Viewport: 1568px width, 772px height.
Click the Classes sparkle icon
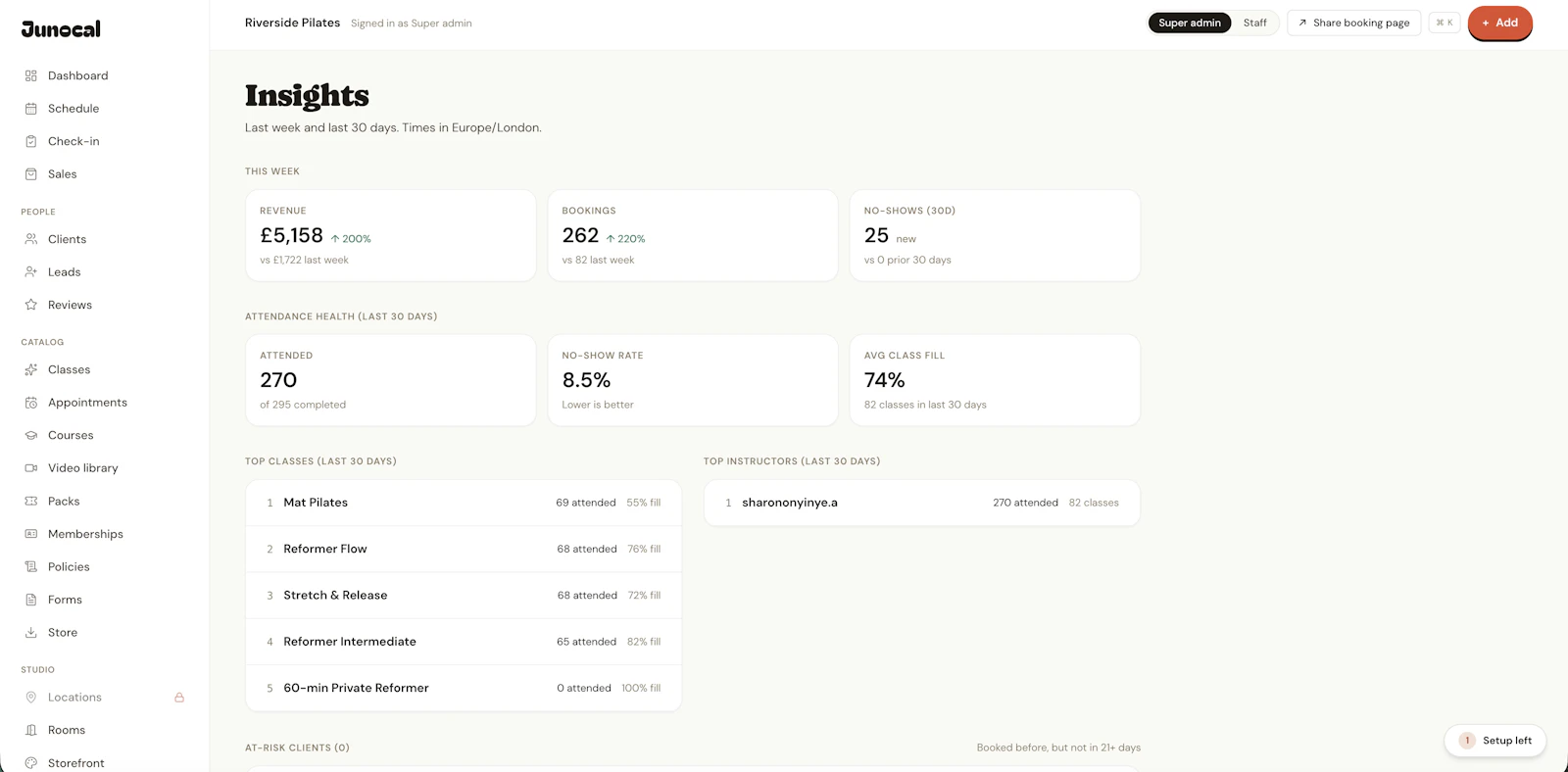pyautogui.click(x=31, y=369)
